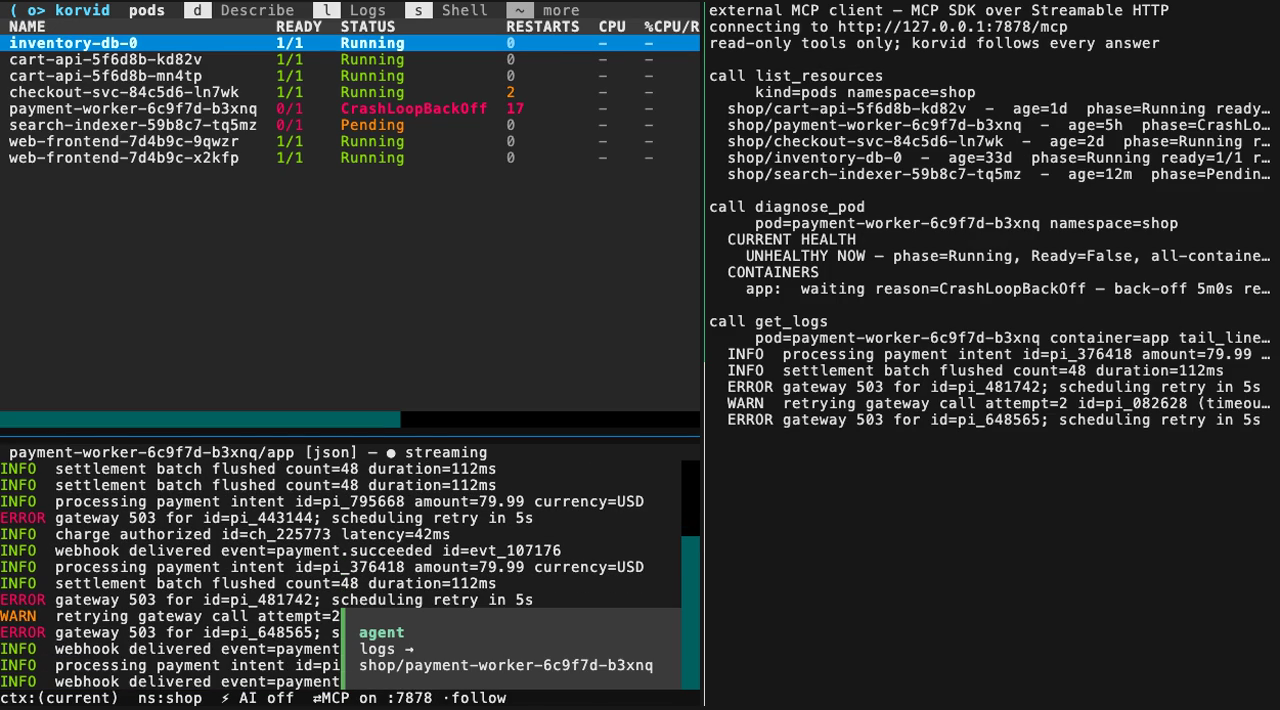
Task: Click the 'call list_resources' entry
Action: [796, 76]
